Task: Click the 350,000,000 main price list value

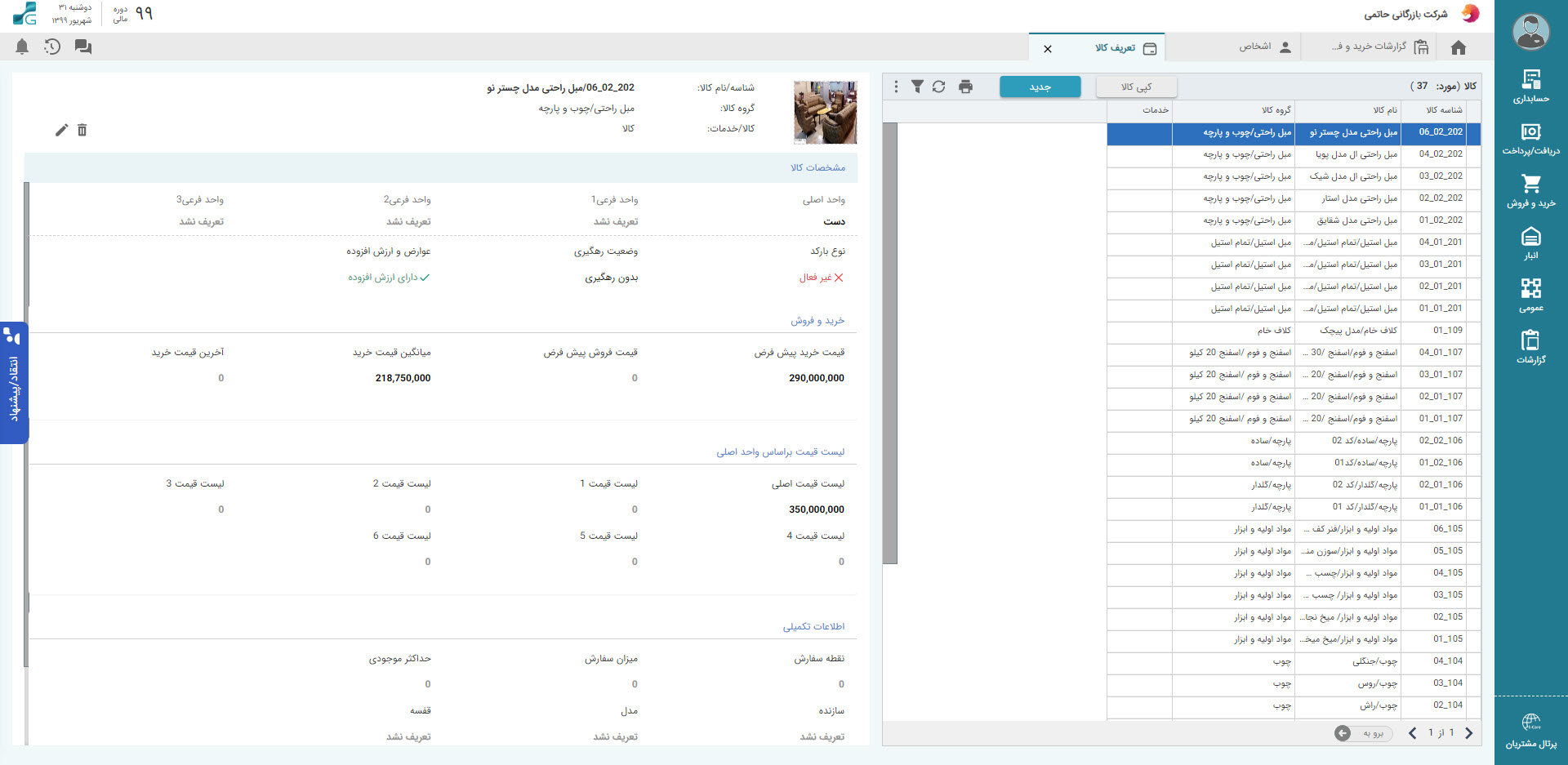Action: tap(817, 509)
